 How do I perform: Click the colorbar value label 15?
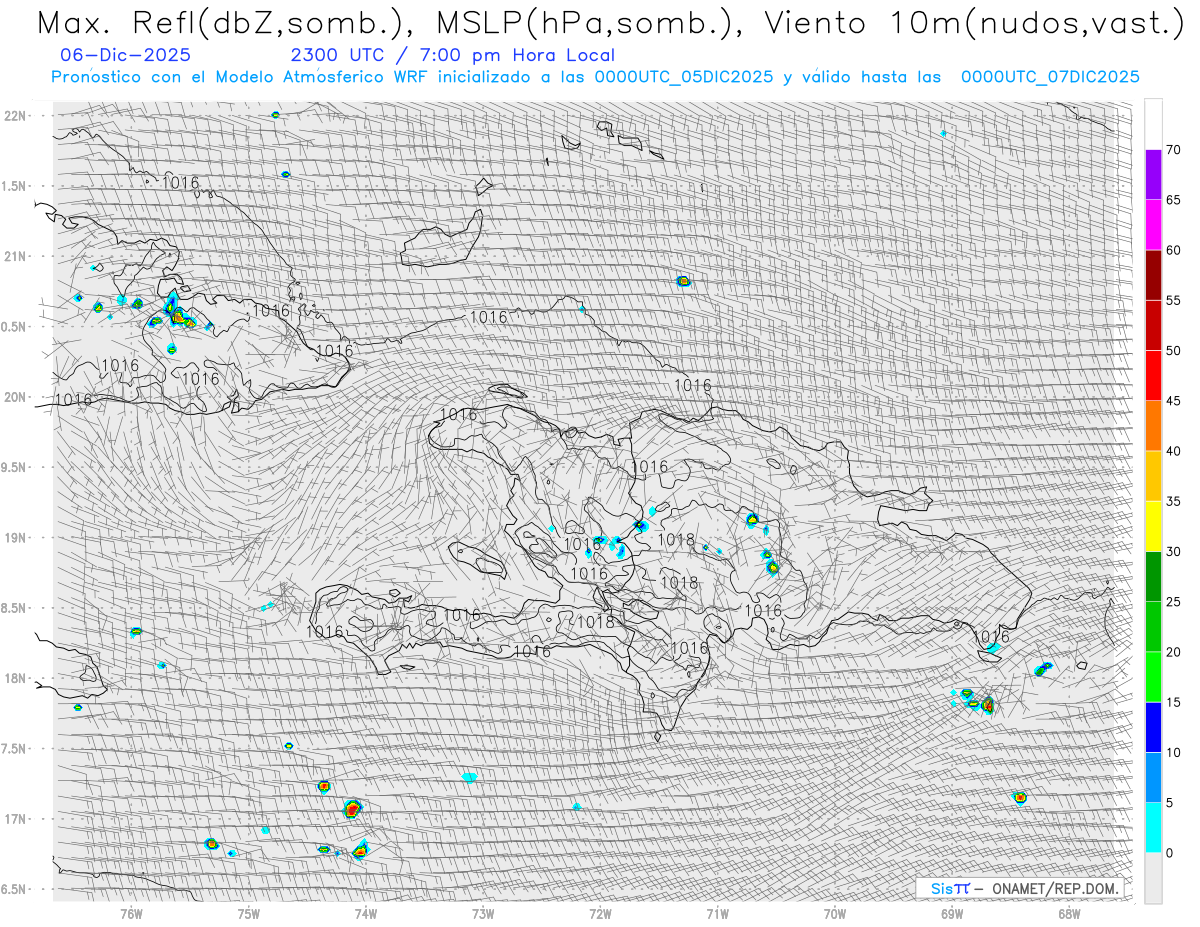point(1173,702)
